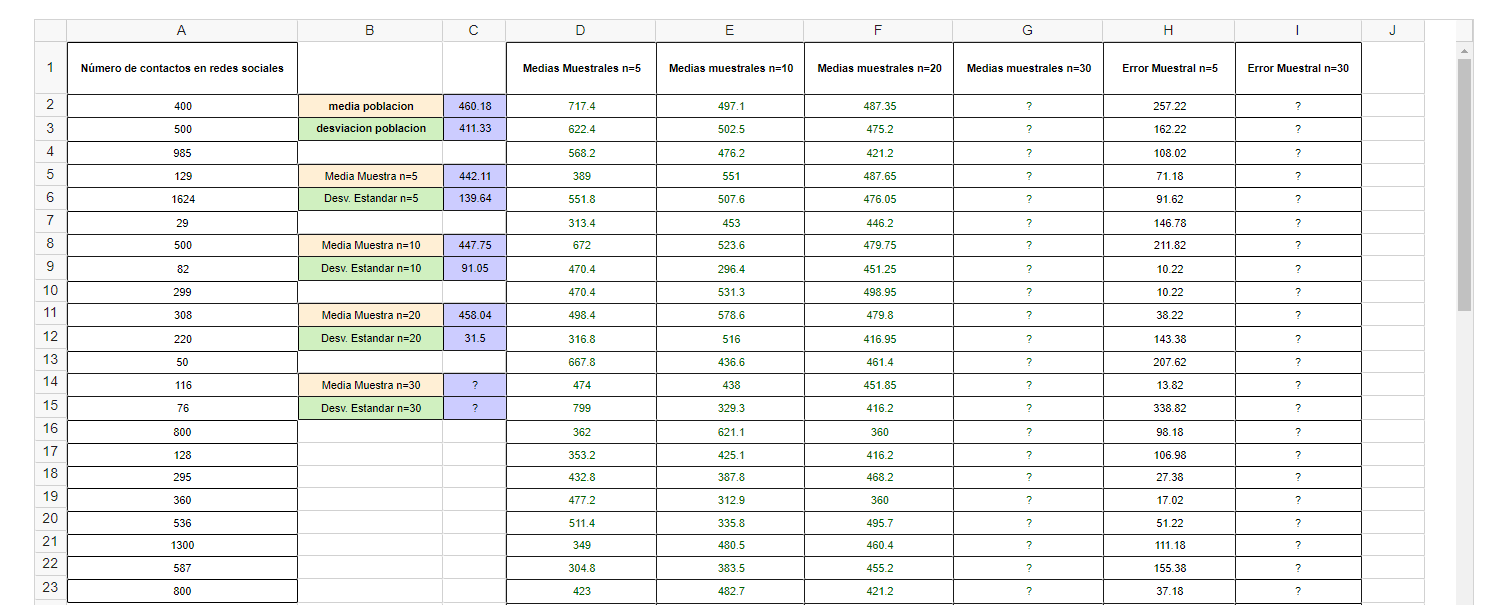This screenshot has width=1498, height=605.
Task: Select the cell containing 1624
Action: click(x=182, y=199)
